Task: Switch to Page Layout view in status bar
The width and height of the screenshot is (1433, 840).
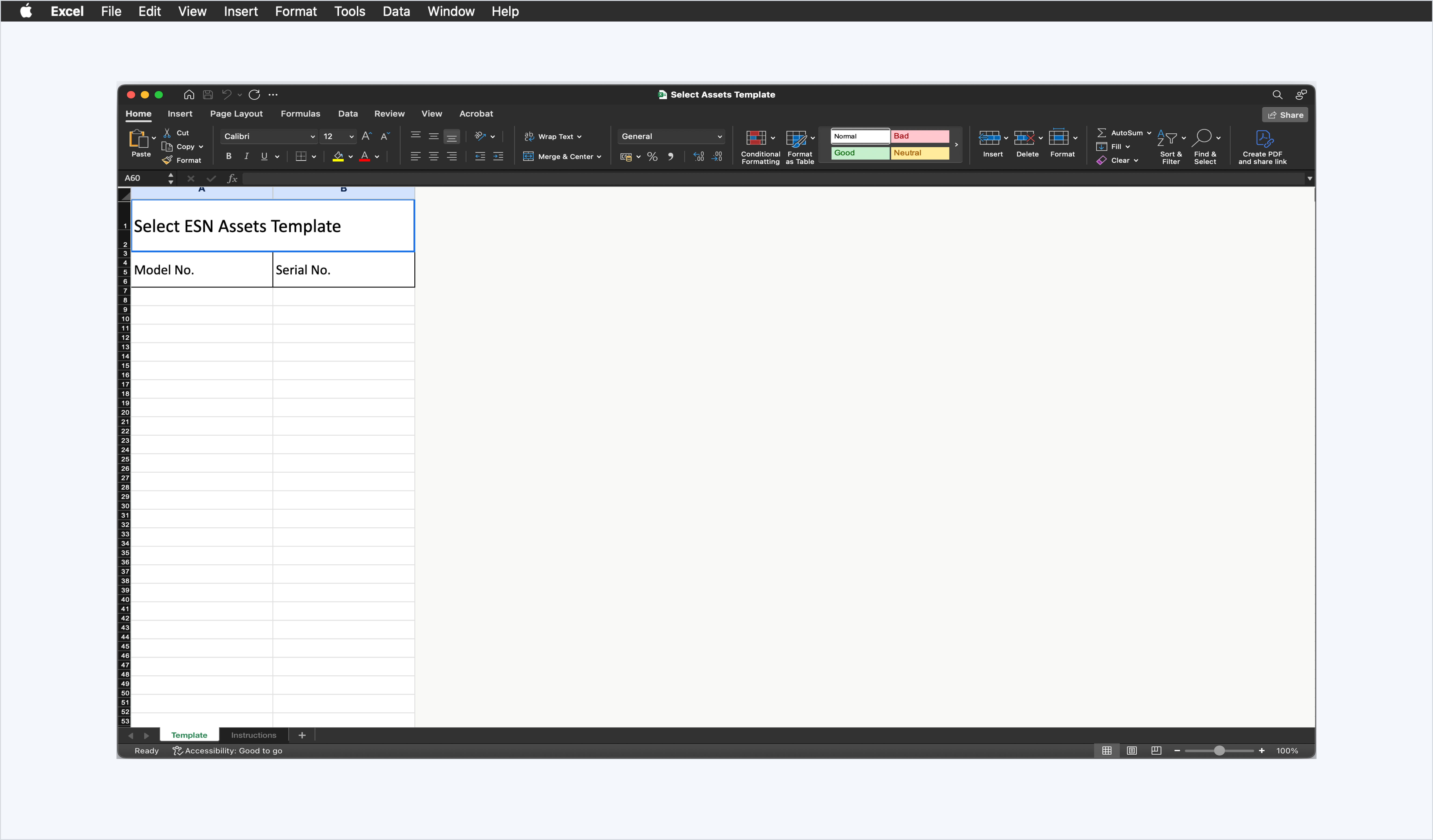Action: click(x=1132, y=751)
